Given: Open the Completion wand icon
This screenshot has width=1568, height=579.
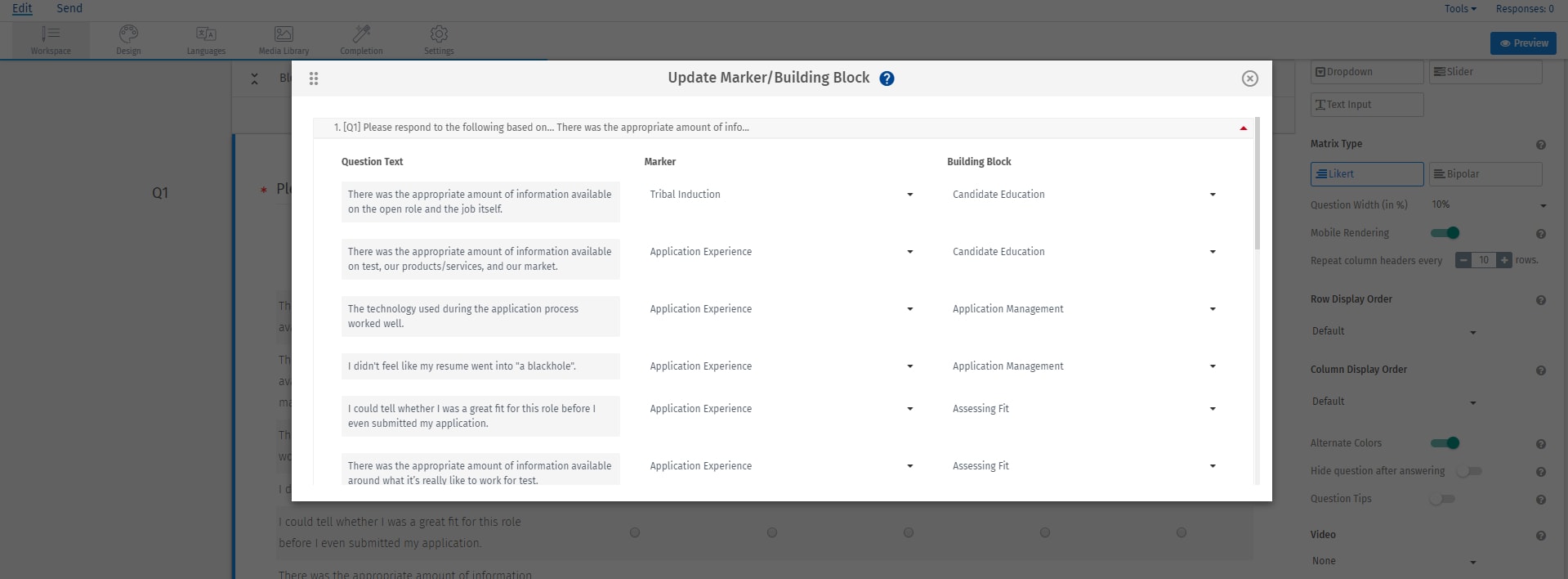Looking at the screenshot, I should click(361, 34).
